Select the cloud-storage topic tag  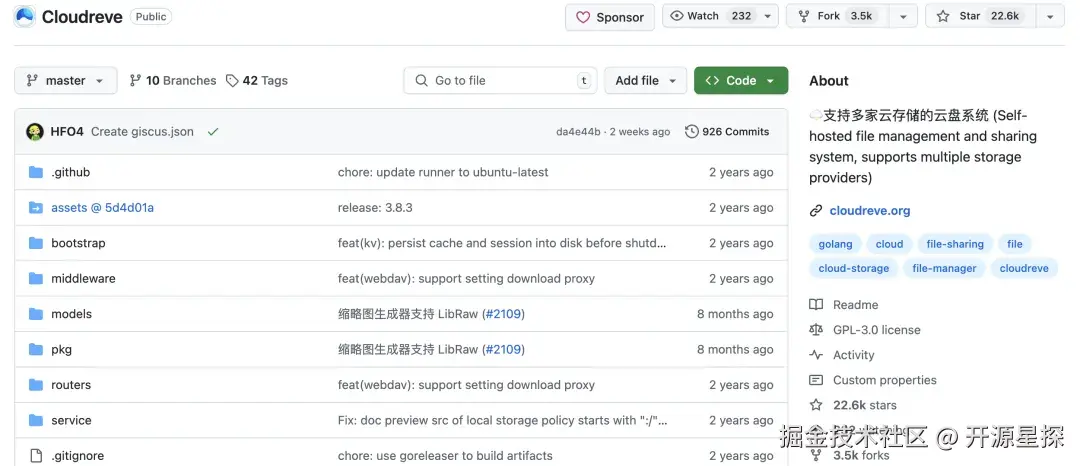[x=854, y=268]
